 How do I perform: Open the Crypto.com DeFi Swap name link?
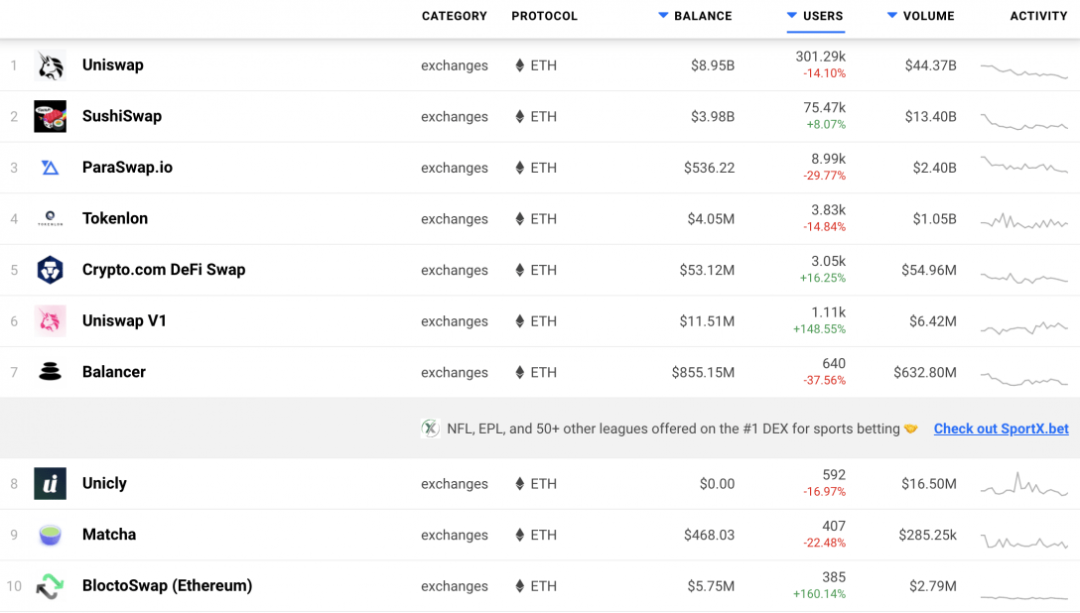[164, 269]
